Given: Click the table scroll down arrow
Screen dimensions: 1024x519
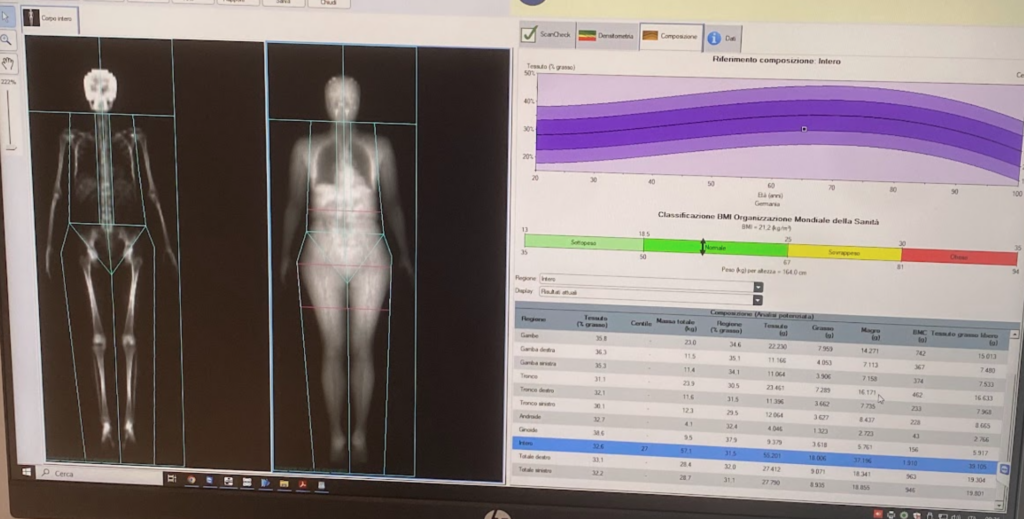Looking at the screenshot, I should (1001, 503).
